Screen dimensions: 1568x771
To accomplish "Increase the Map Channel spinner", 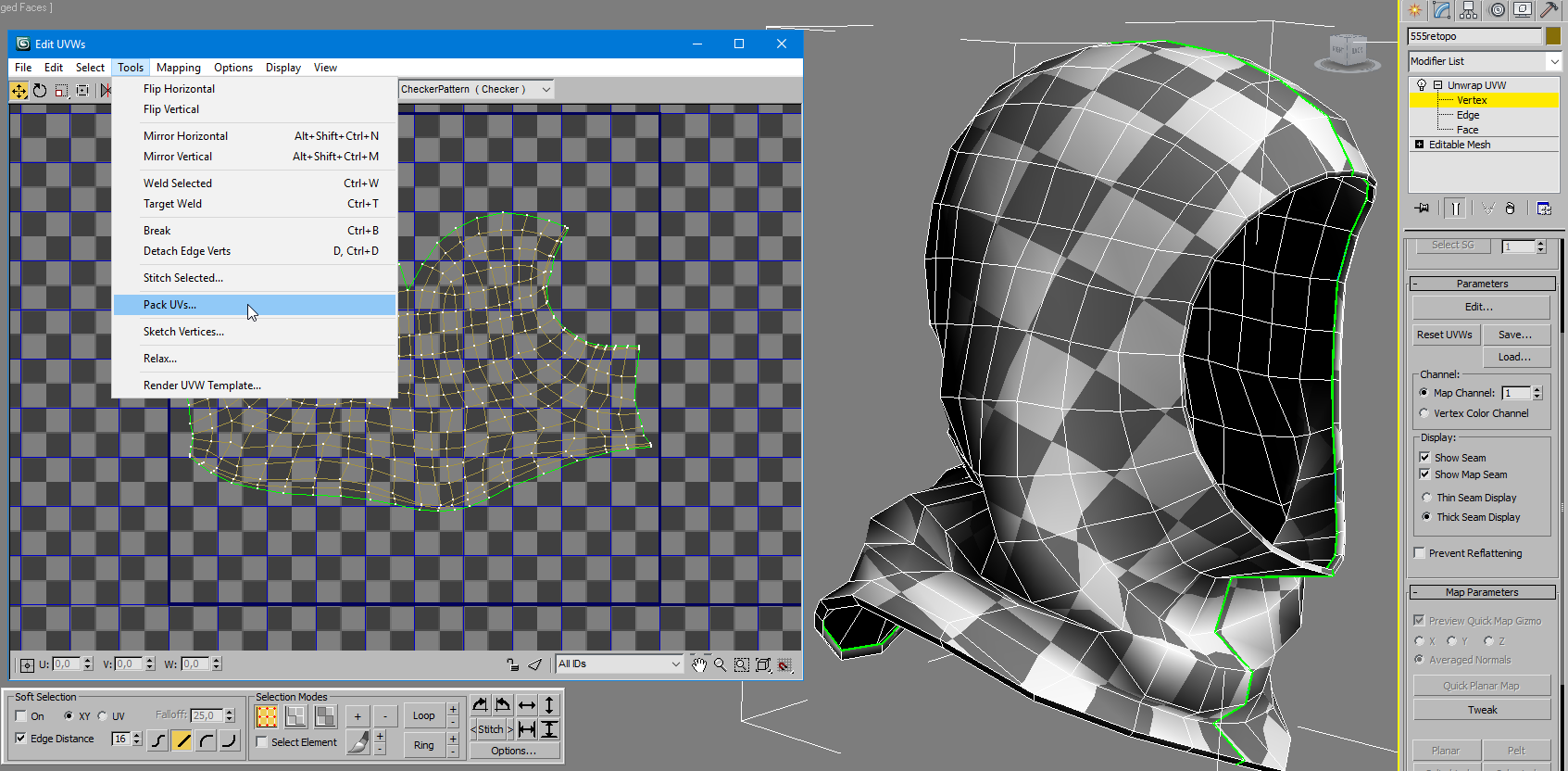I will tap(1537, 389).
